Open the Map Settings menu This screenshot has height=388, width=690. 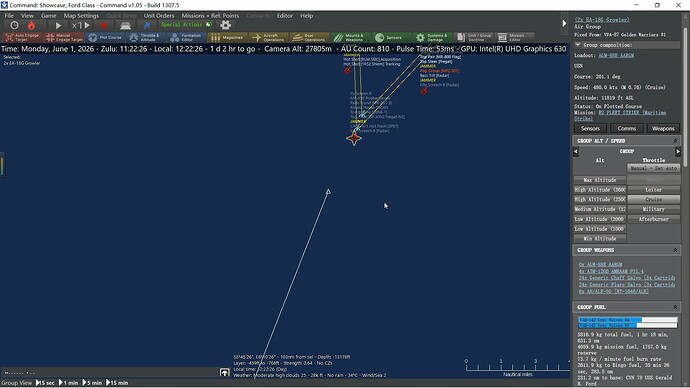[81, 16]
